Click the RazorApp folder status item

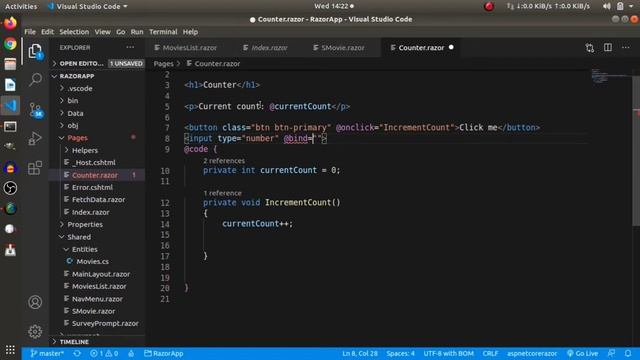pyautogui.click(x=164, y=353)
